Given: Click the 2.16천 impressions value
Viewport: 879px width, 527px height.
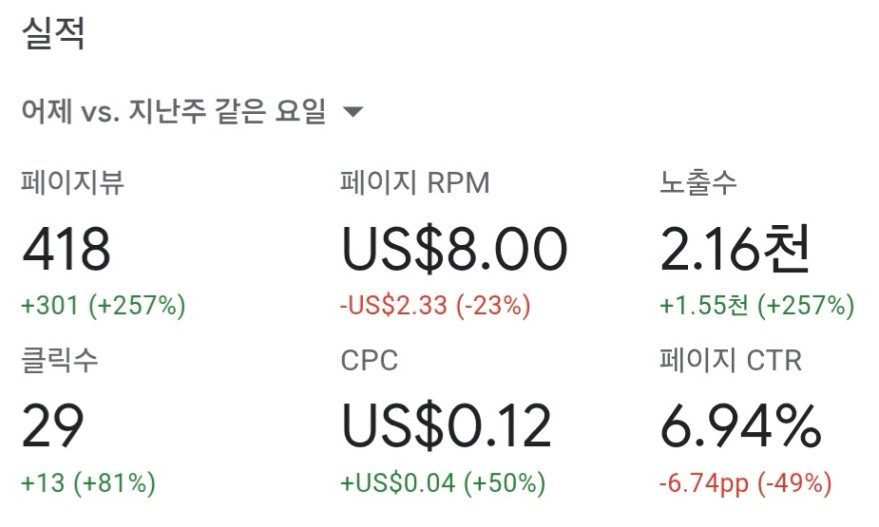Looking at the screenshot, I should tap(735, 248).
